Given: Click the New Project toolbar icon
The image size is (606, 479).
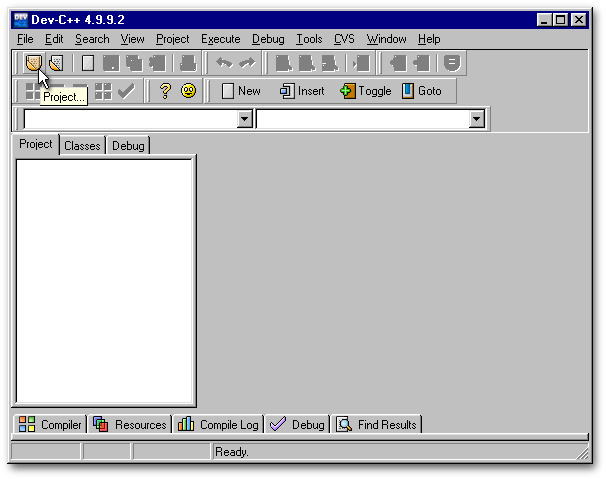Looking at the screenshot, I should pyautogui.click(x=33, y=63).
